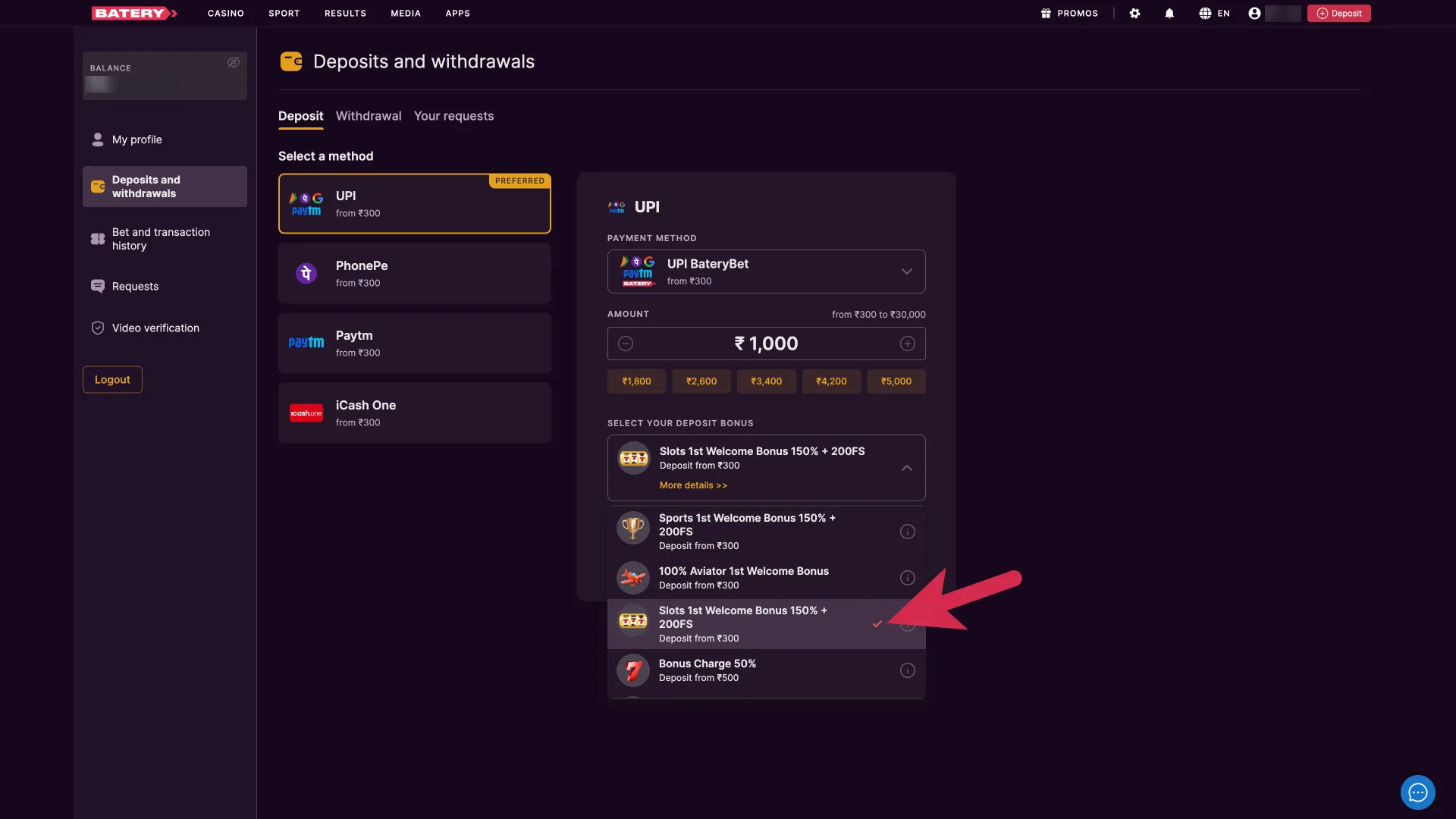The image size is (1456, 819).
Task: Toggle balance visibility eye icon
Action: coord(234,62)
